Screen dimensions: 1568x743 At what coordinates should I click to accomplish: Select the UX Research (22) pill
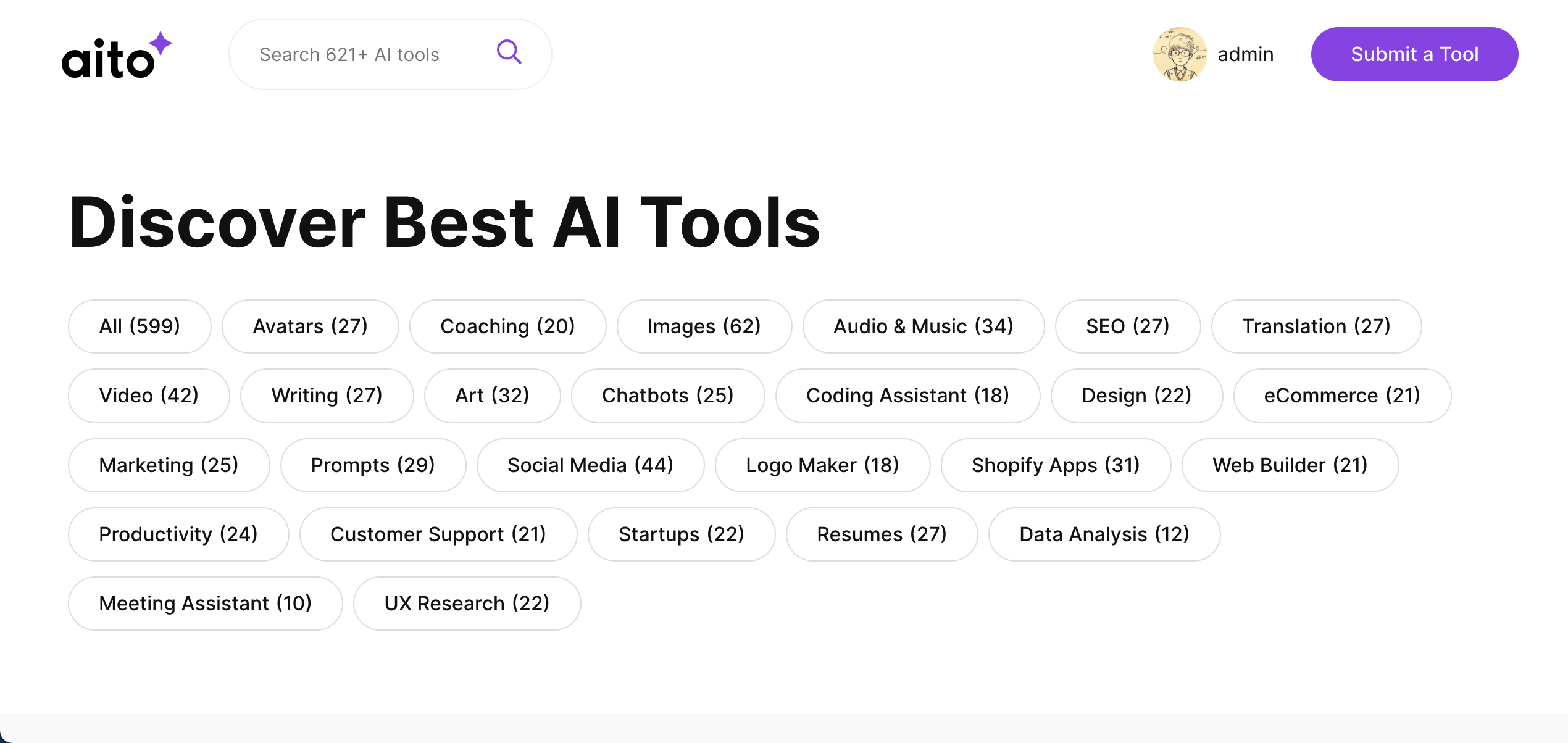tap(467, 604)
